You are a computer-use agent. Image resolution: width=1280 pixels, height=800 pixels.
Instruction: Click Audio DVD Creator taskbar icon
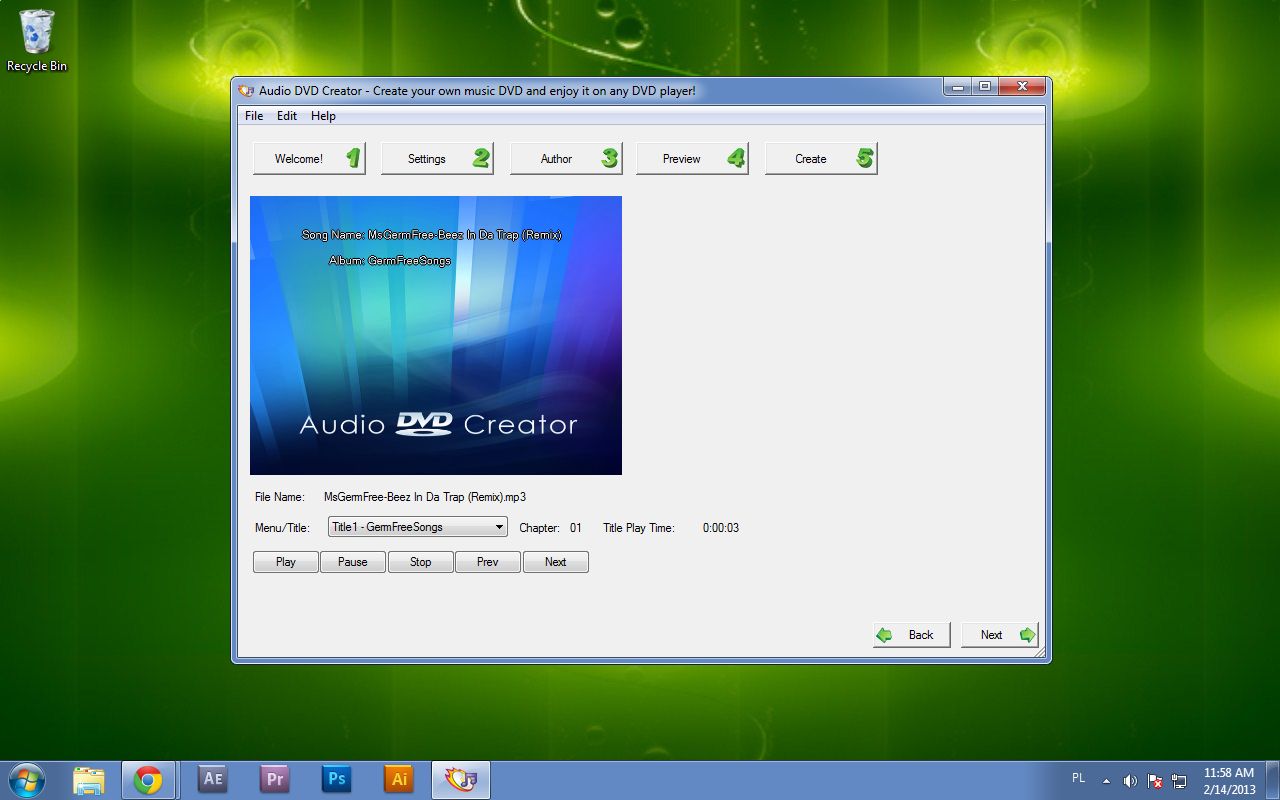(x=460, y=780)
